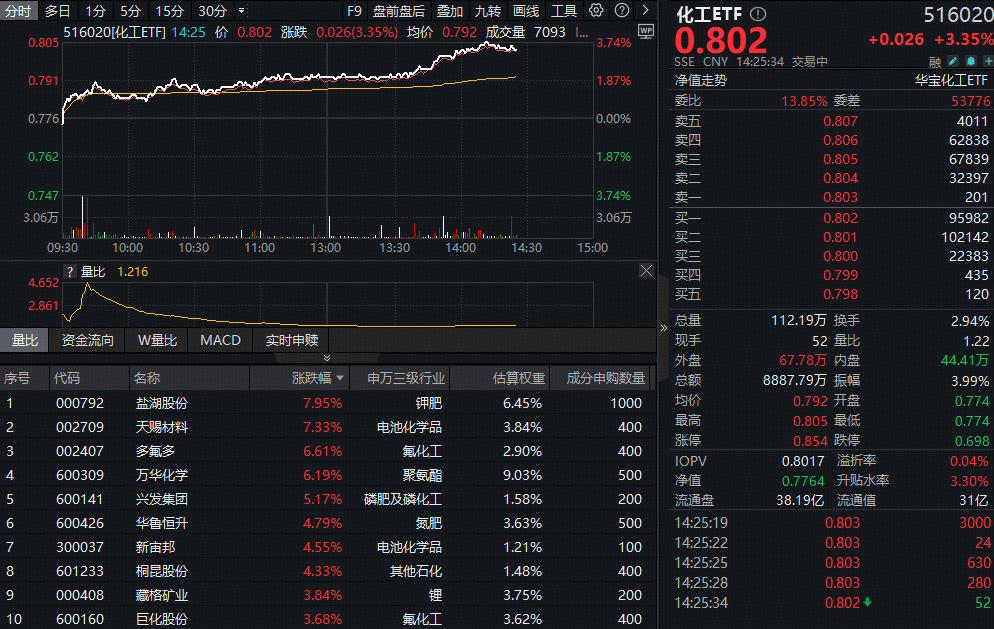Screen dimensions: 994x629
Task: Click the help question mark icon in toolbar
Action: click(619, 11)
